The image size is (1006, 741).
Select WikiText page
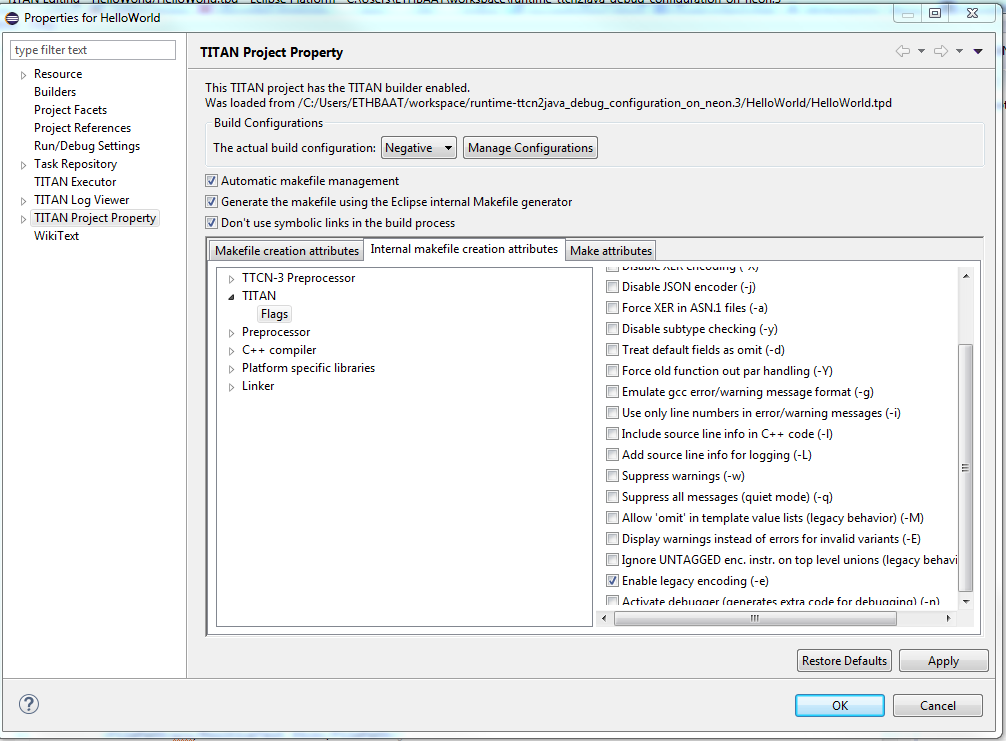[x=56, y=235]
